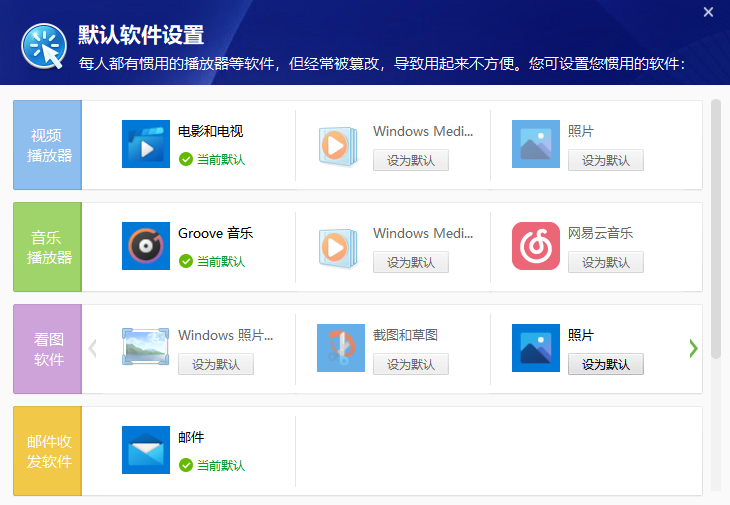This screenshot has height=505, width=730.
Task: Select the 邮件收发软件 category tab
Action: click(x=47, y=451)
